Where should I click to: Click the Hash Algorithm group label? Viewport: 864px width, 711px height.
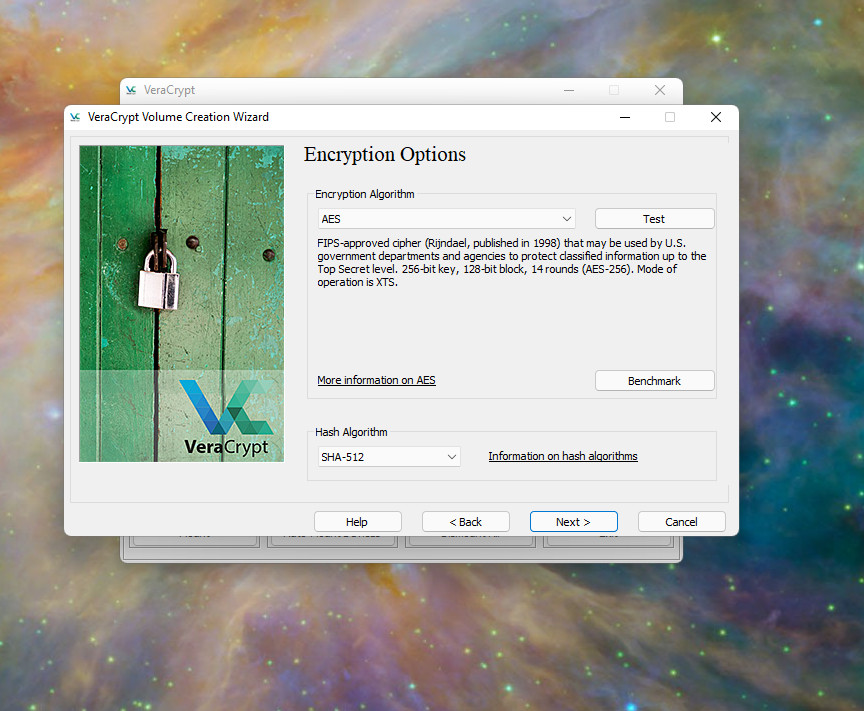(351, 432)
